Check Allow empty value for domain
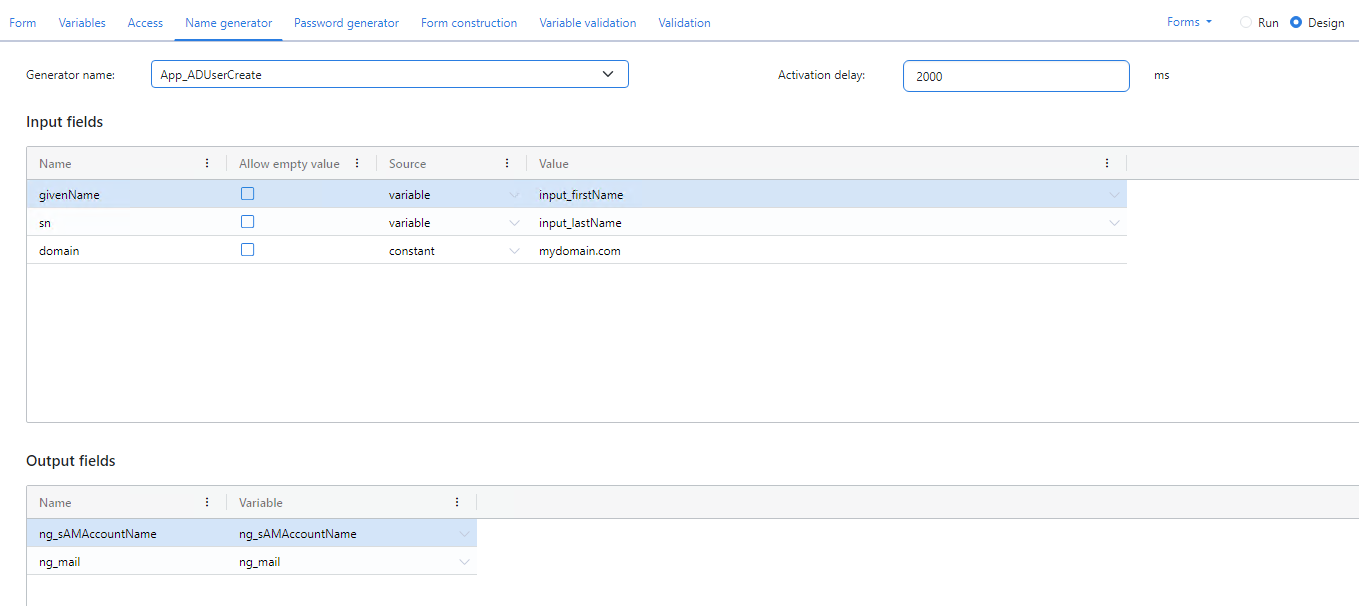 pyautogui.click(x=248, y=250)
